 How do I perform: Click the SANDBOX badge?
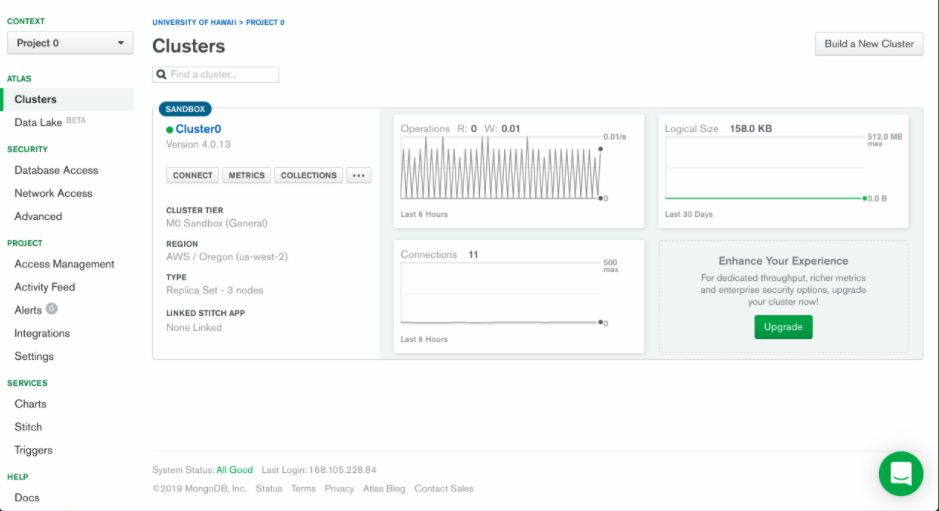[185, 109]
